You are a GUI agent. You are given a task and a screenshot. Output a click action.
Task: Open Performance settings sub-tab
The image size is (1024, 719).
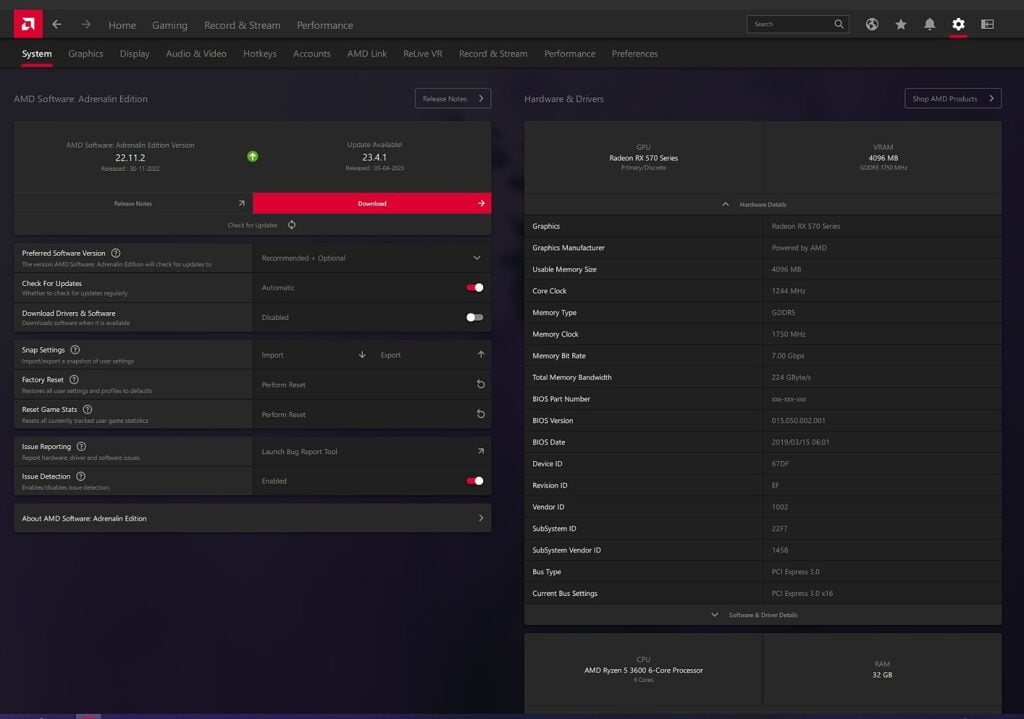click(x=569, y=54)
